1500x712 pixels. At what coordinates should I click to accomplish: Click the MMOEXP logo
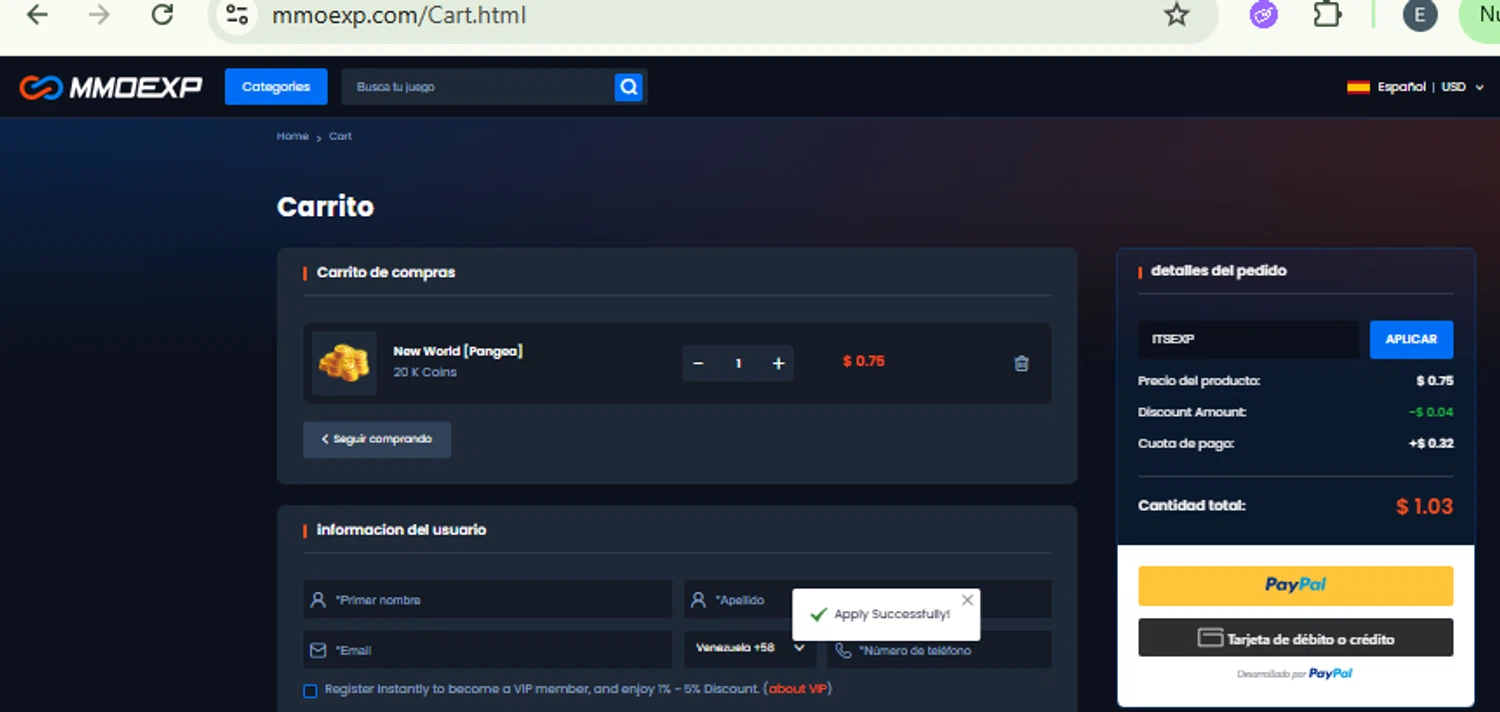pyautogui.click(x=111, y=87)
